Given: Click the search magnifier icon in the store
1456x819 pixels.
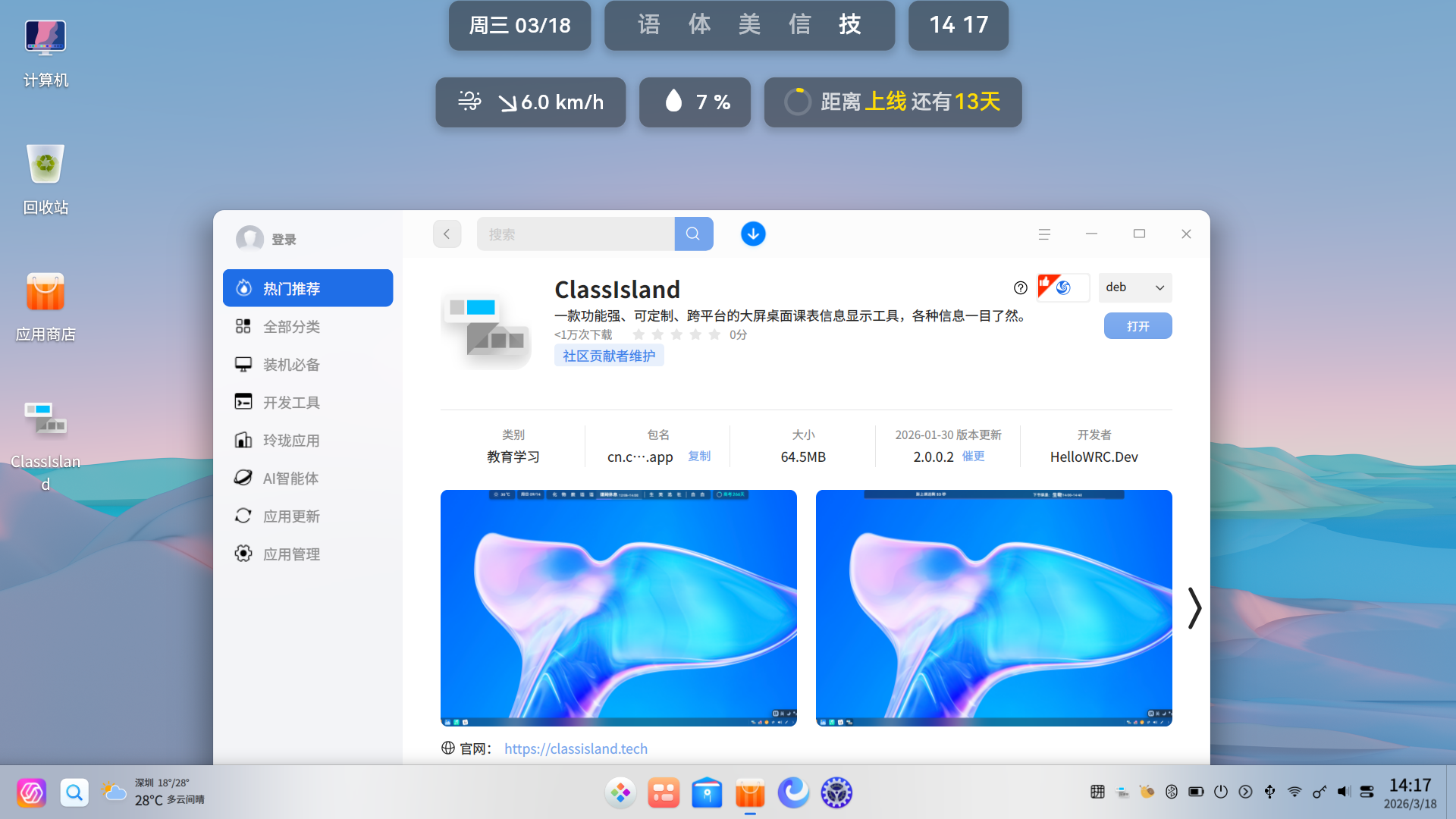Looking at the screenshot, I should pyautogui.click(x=693, y=234).
